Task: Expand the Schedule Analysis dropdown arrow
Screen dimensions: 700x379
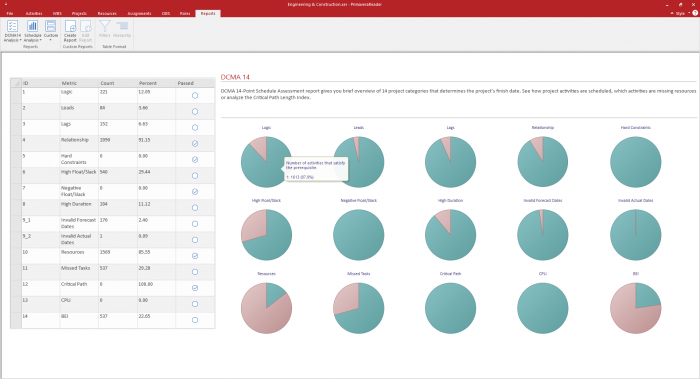Action: coord(41,40)
